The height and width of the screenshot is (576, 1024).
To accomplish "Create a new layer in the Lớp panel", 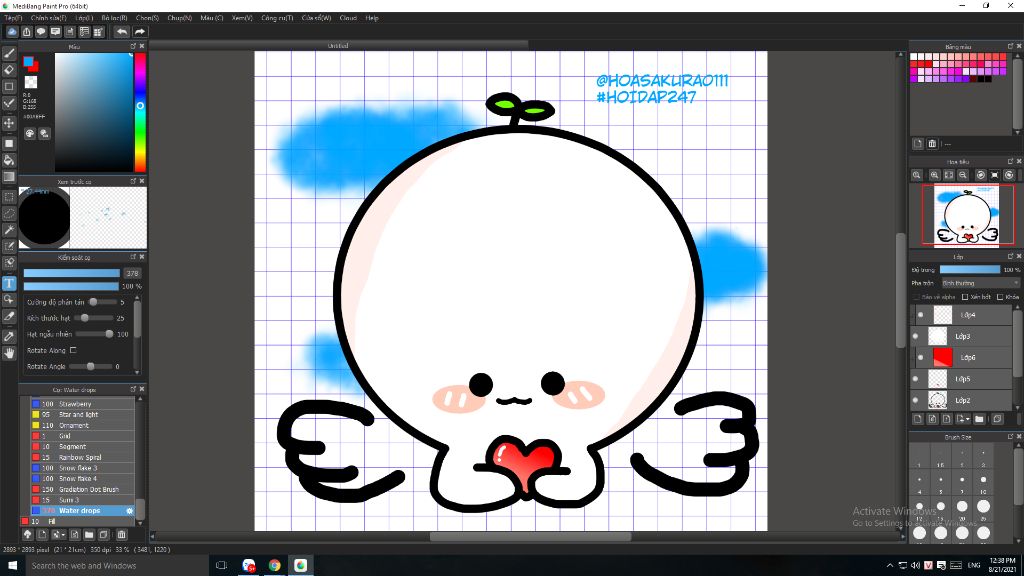I will [918, 417].
